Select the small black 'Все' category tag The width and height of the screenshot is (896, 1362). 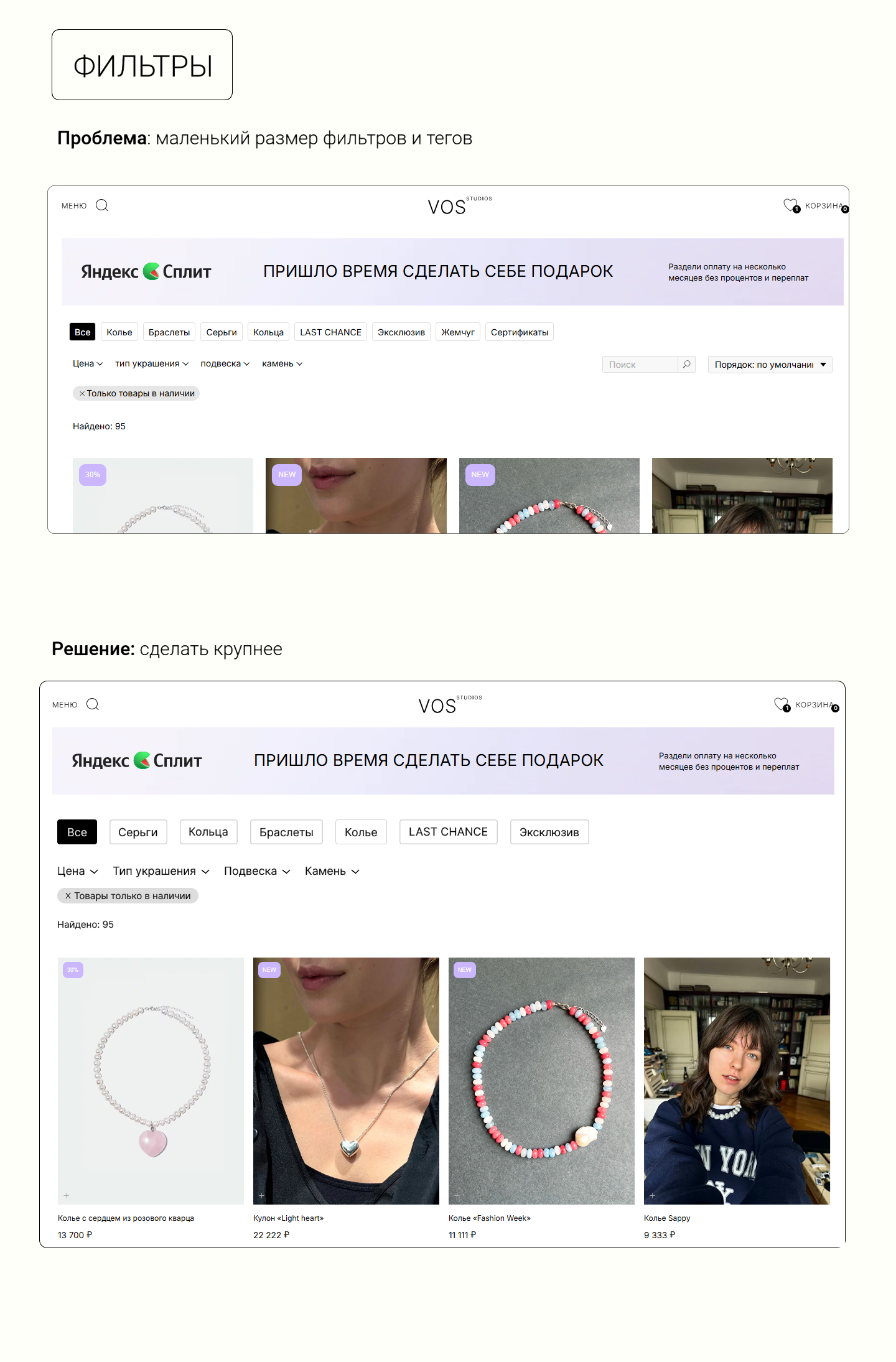point(82,332)
